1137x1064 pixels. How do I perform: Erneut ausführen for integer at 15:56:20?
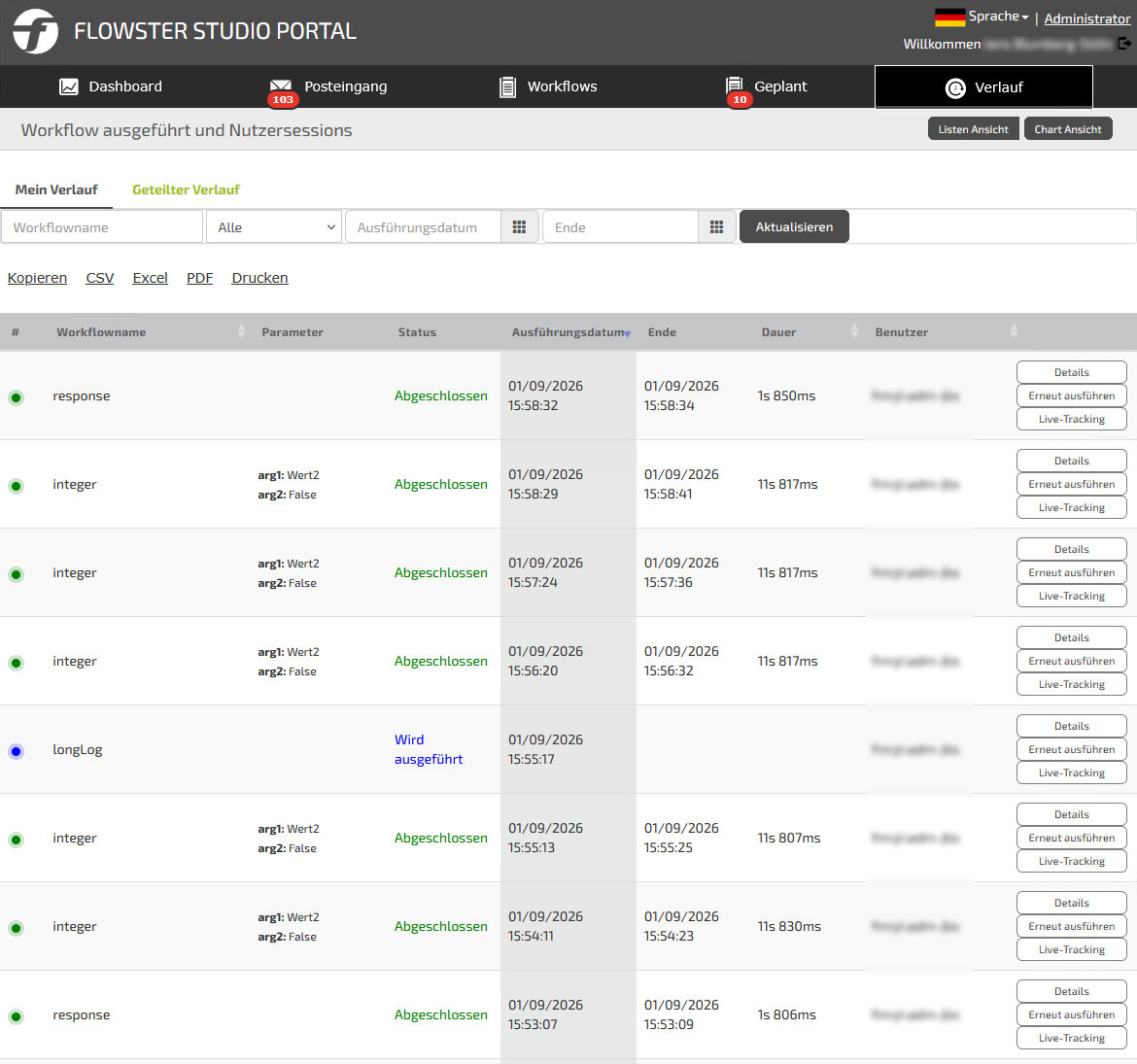(1072, 661)
